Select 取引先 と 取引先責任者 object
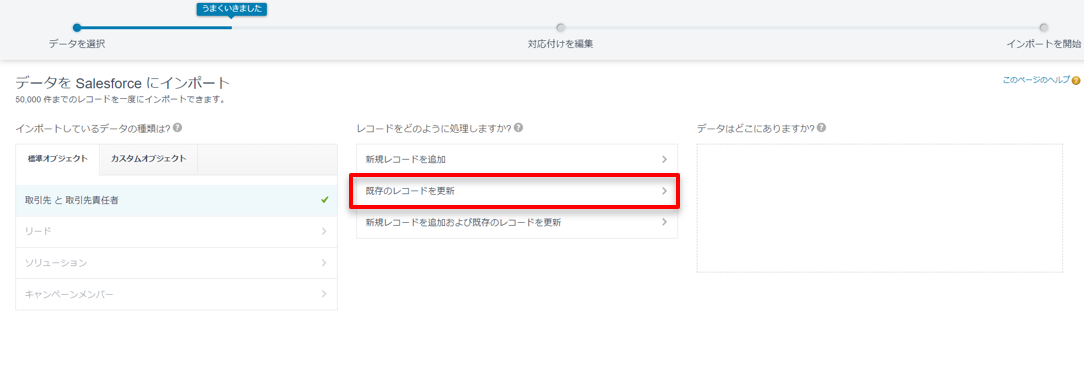Image resolution: width=1090 pixels, height=365 pixels. pyautogui.click(x=177, y=200)
